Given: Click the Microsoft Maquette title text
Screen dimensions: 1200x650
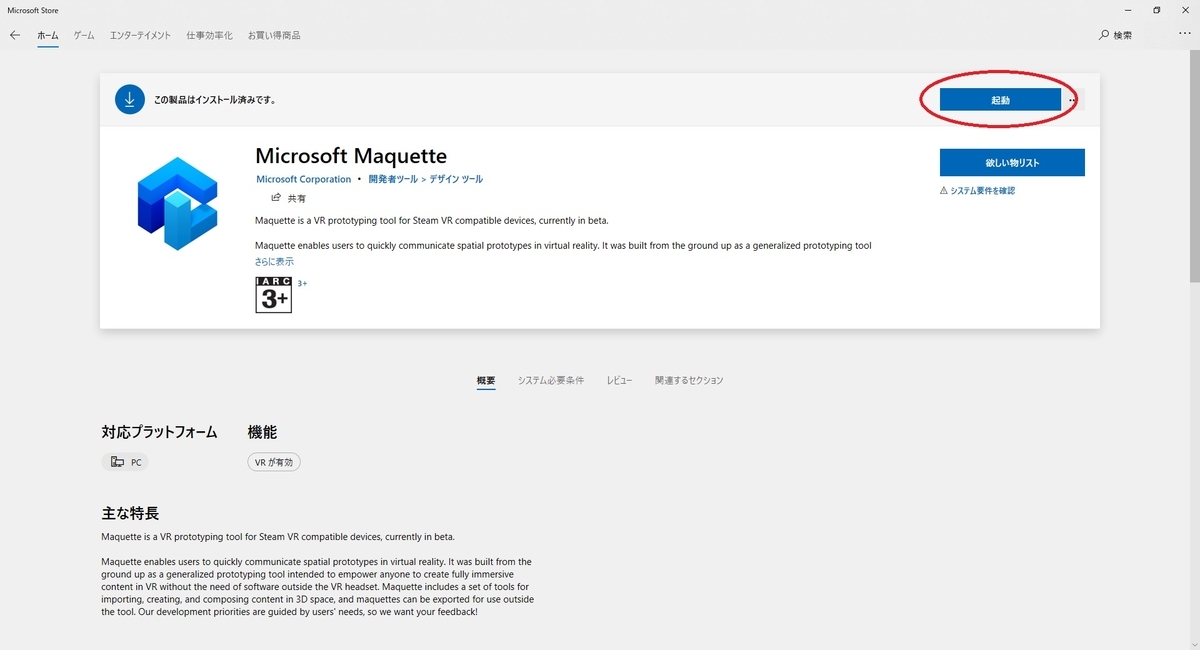Looking at the screenshot, I should [351, 156].
